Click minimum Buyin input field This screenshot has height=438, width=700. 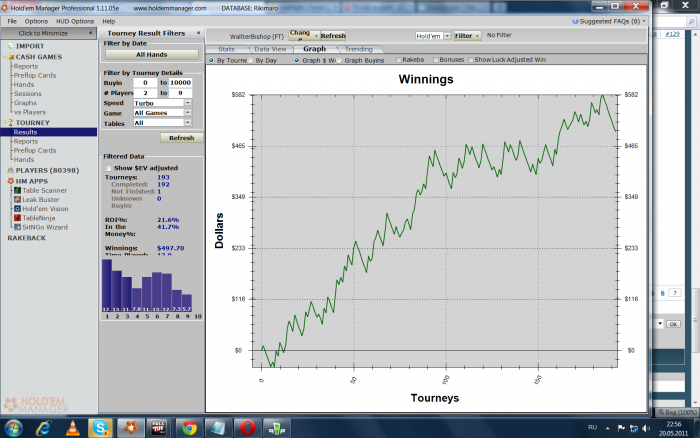click(x=145, y=83)
